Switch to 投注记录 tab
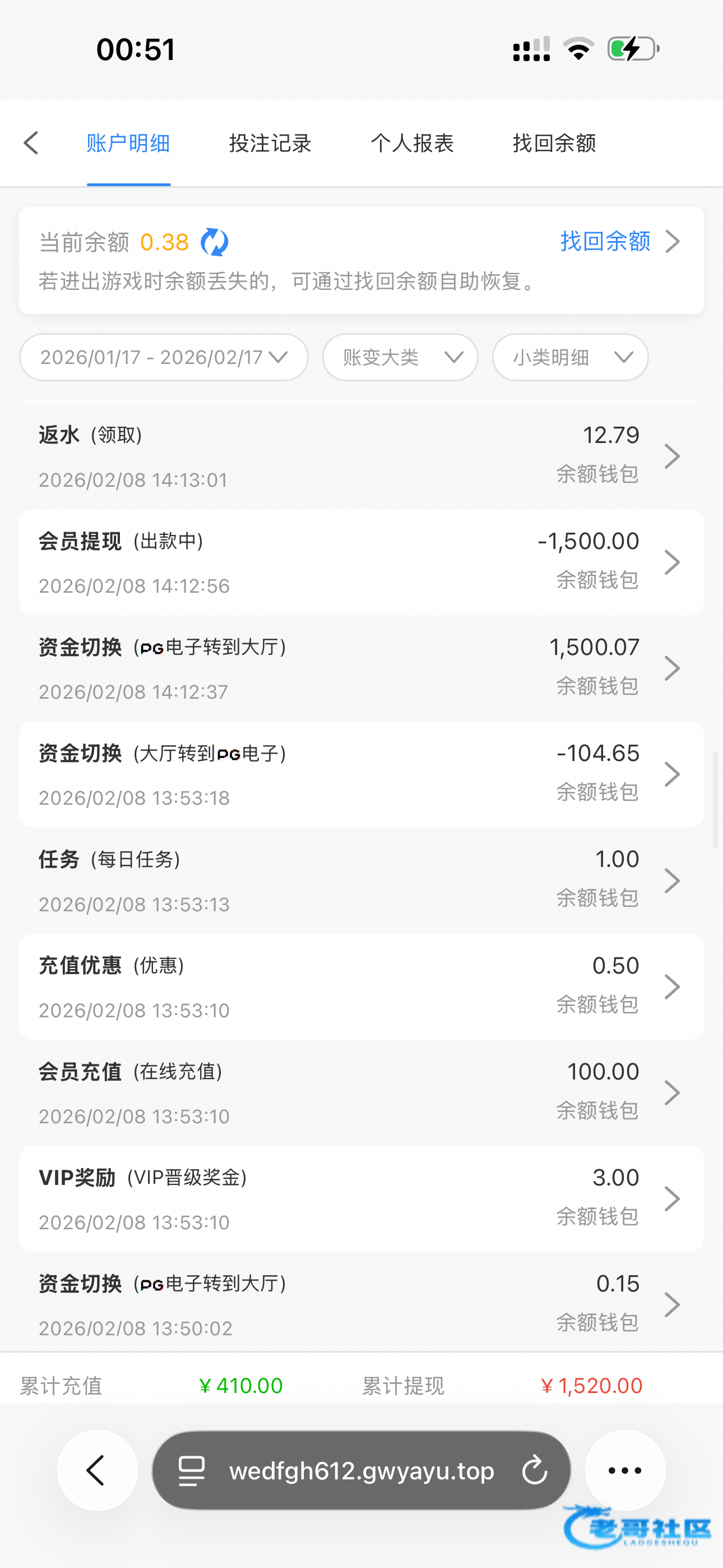 click(270, 143)
